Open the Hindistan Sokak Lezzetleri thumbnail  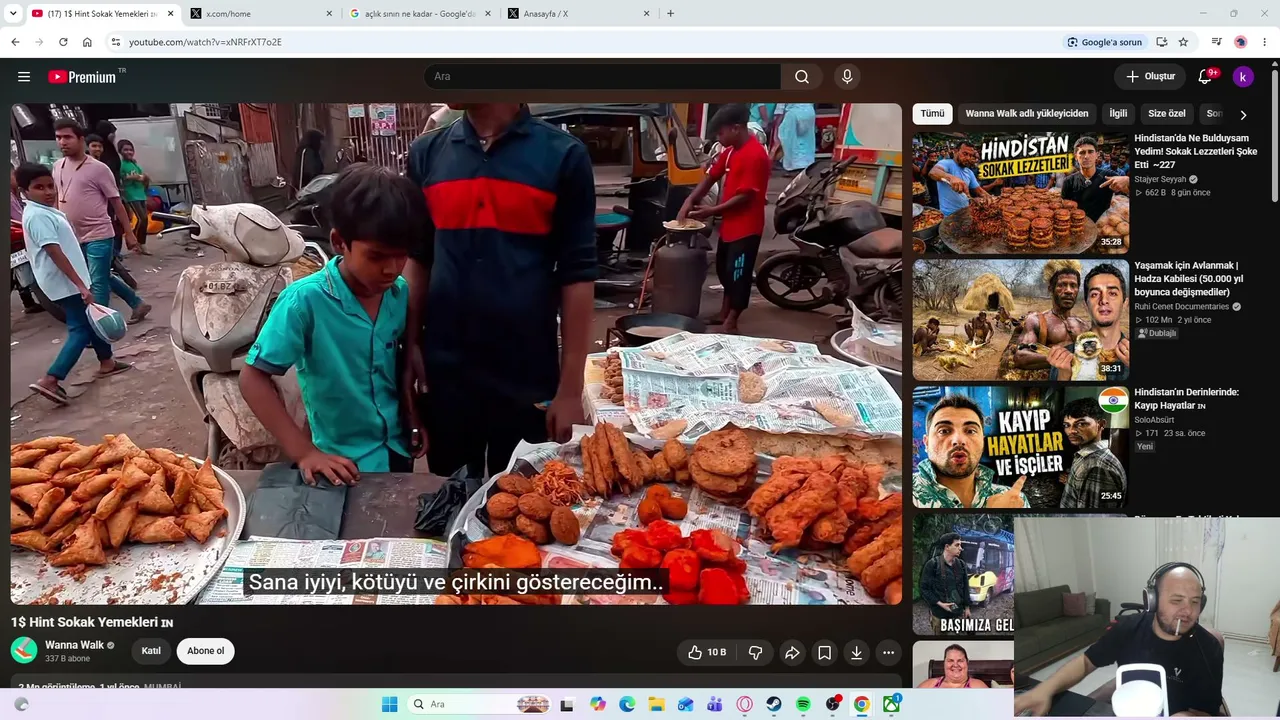point(1020,193)
